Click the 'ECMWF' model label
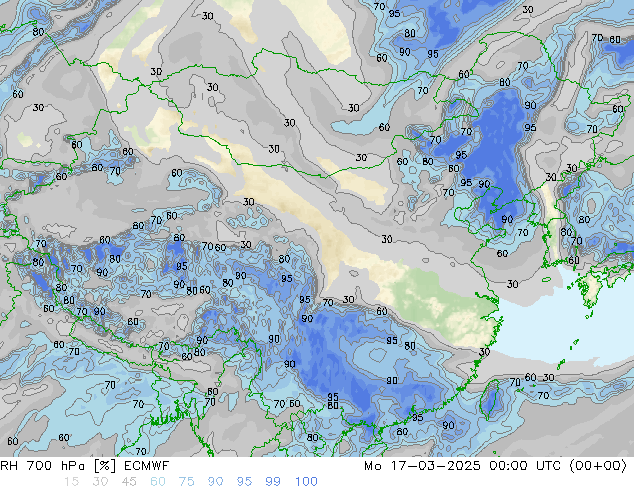 coord(146,466)
